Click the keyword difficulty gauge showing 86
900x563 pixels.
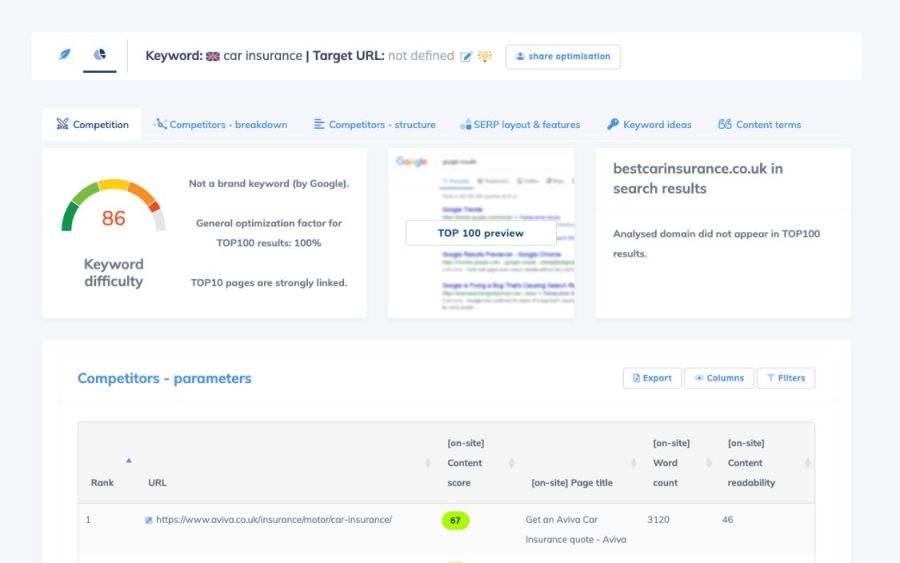114,207
